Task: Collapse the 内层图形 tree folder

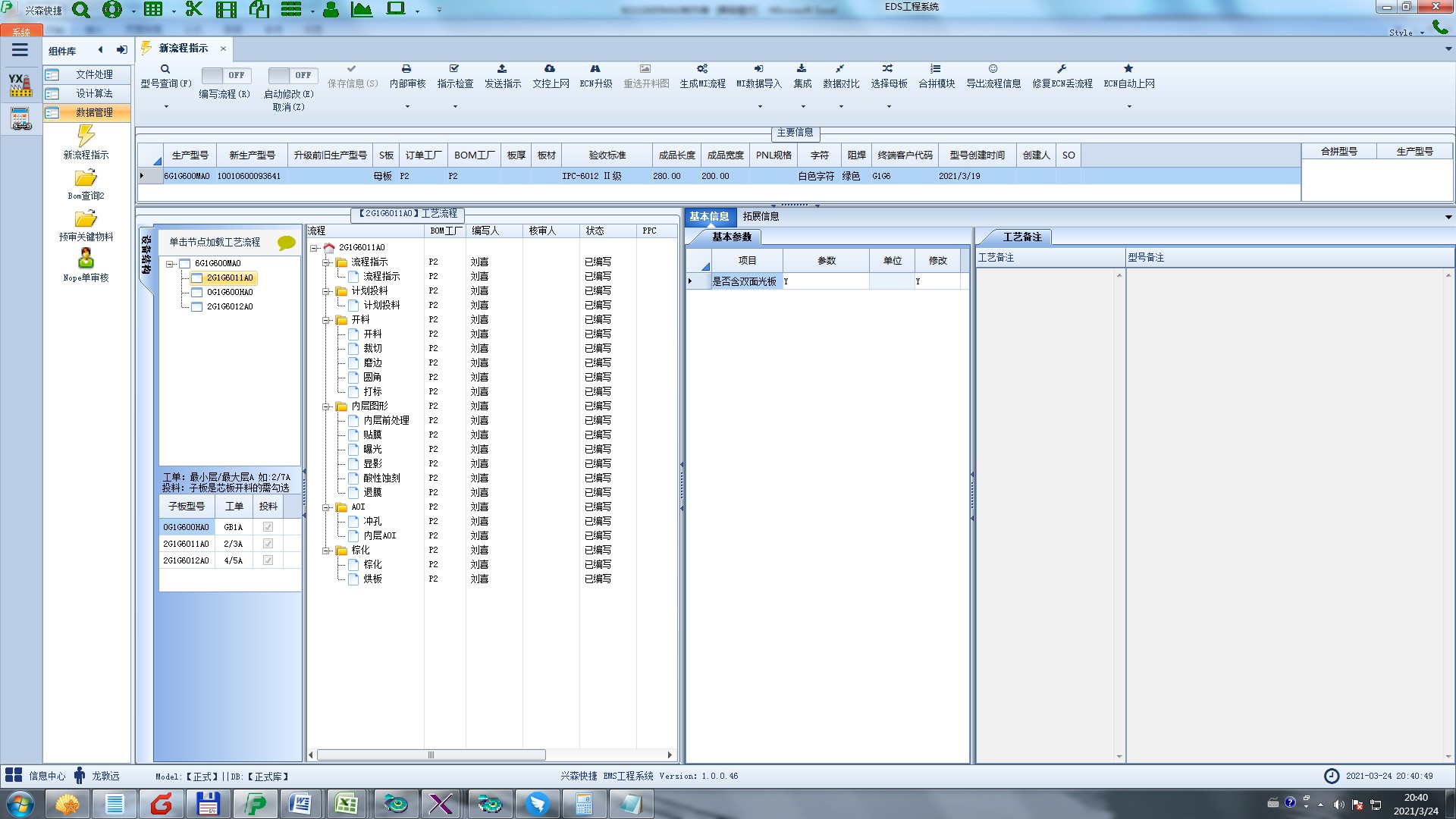Action: point(326,406)
